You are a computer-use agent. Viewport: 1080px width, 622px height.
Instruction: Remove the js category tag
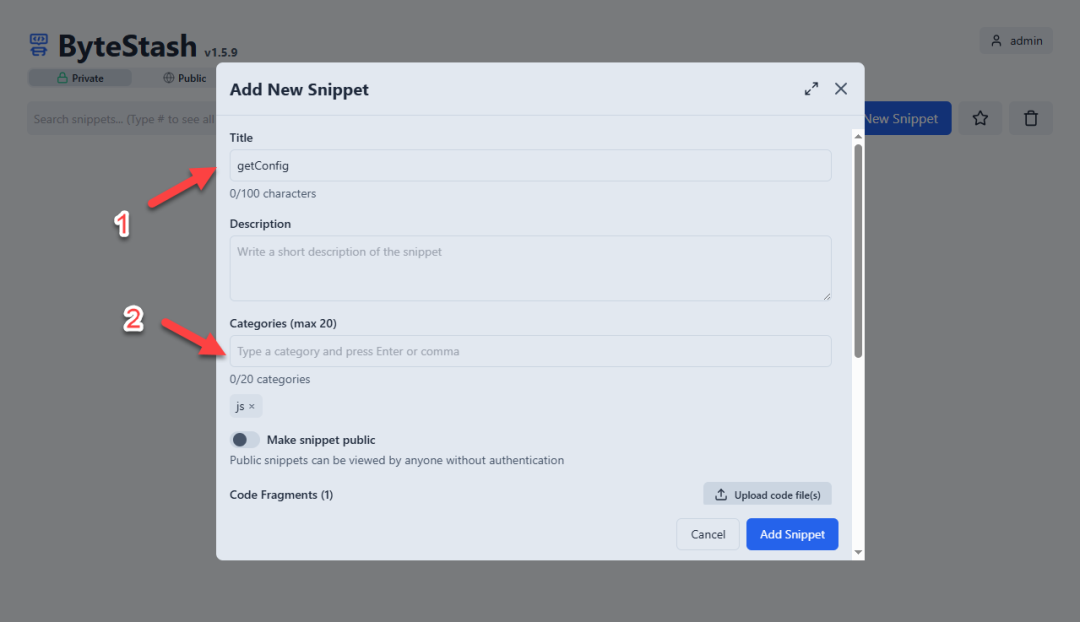(x=252, y=406)
